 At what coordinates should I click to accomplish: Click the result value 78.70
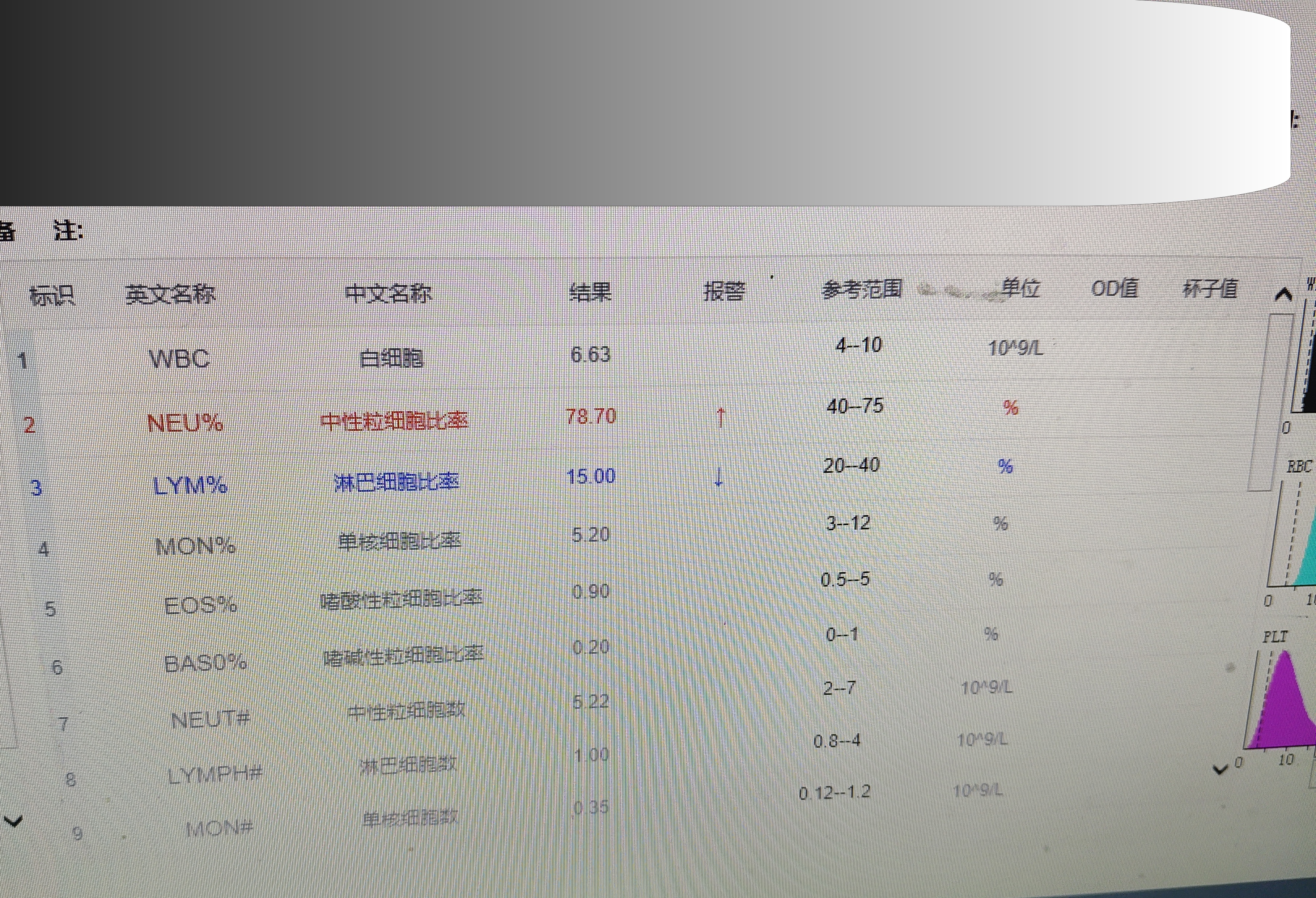pos(591,416)
